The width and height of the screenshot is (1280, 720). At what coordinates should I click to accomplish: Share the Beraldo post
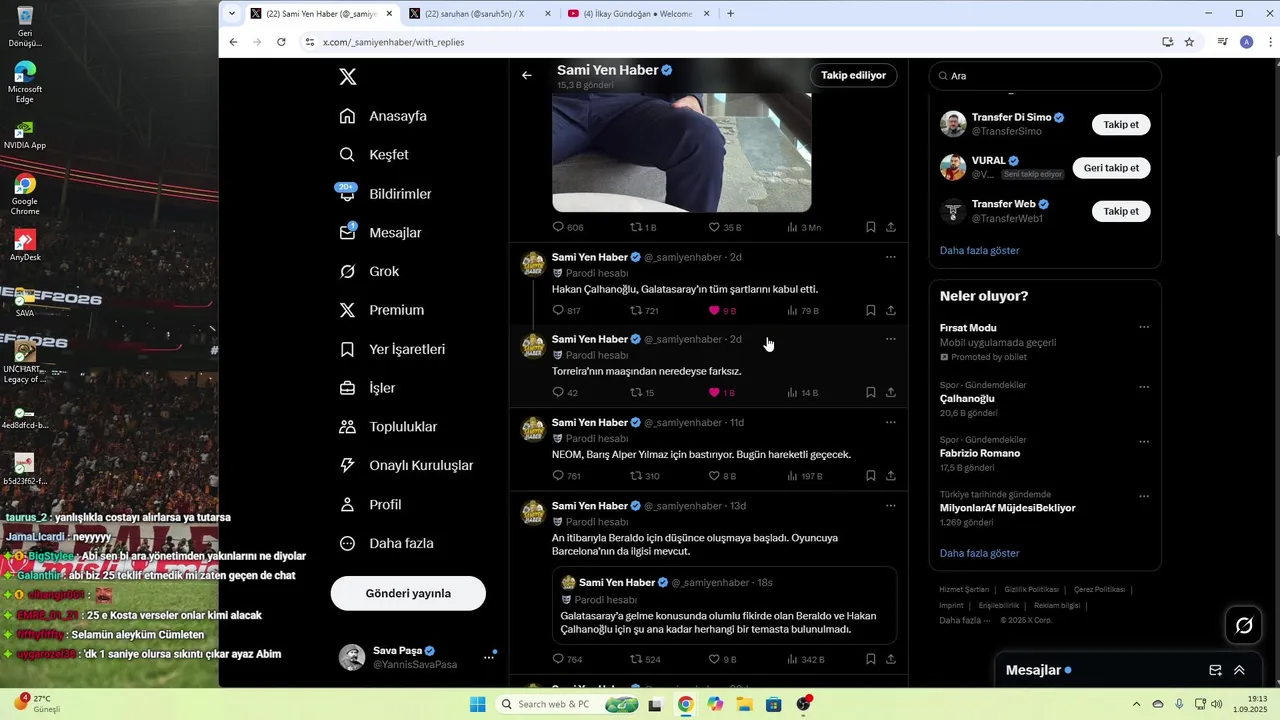pyautogui.click(x=890, y=660)
